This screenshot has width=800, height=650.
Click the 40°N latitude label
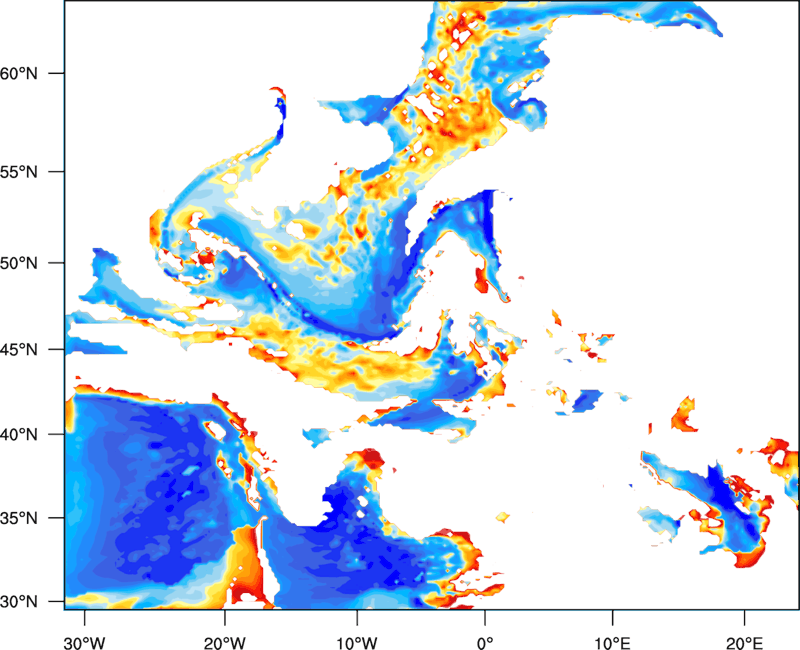point(19,435)
